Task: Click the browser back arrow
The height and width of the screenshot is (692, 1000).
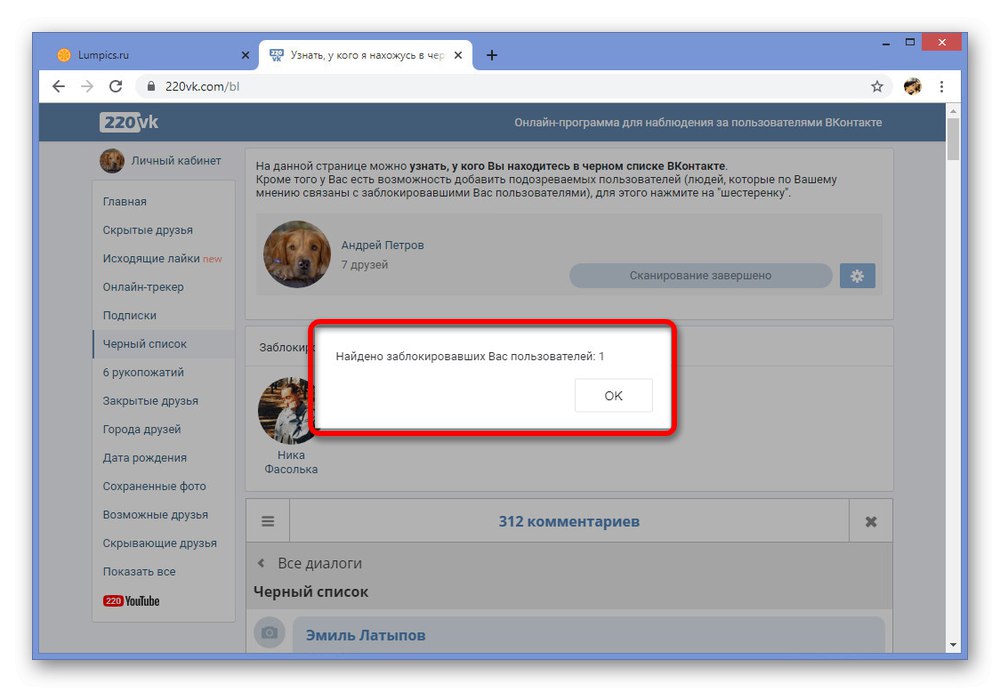Action: pyautogui.click(x=59, y=86)
